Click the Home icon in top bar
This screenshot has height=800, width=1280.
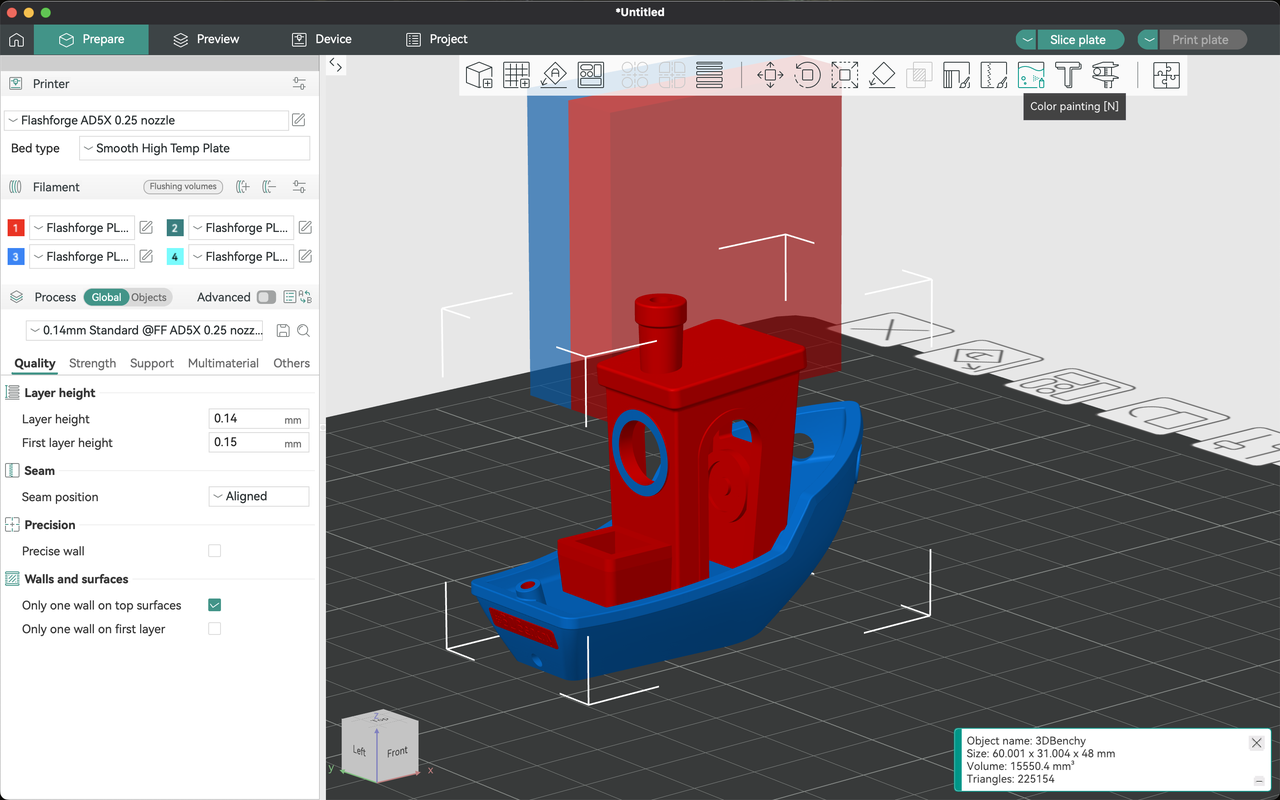tap(16, 40)
